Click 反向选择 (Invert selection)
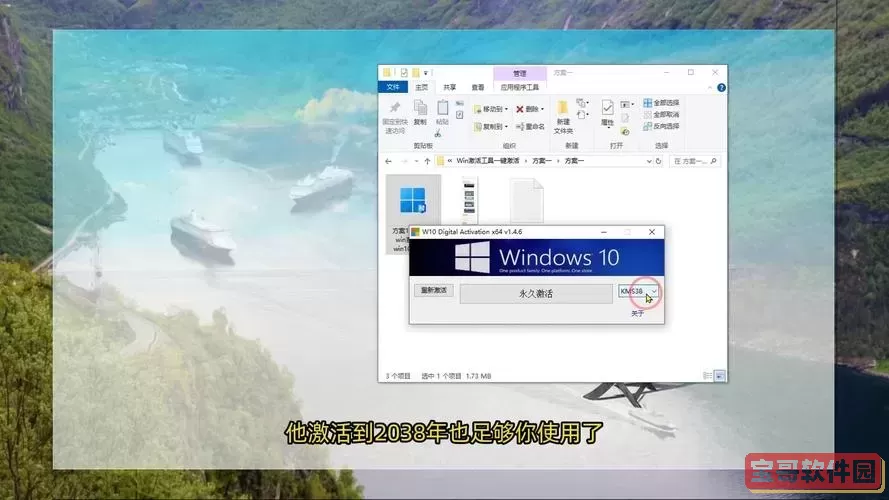This screenshot has height=500, width=889. tap(661, 126)
